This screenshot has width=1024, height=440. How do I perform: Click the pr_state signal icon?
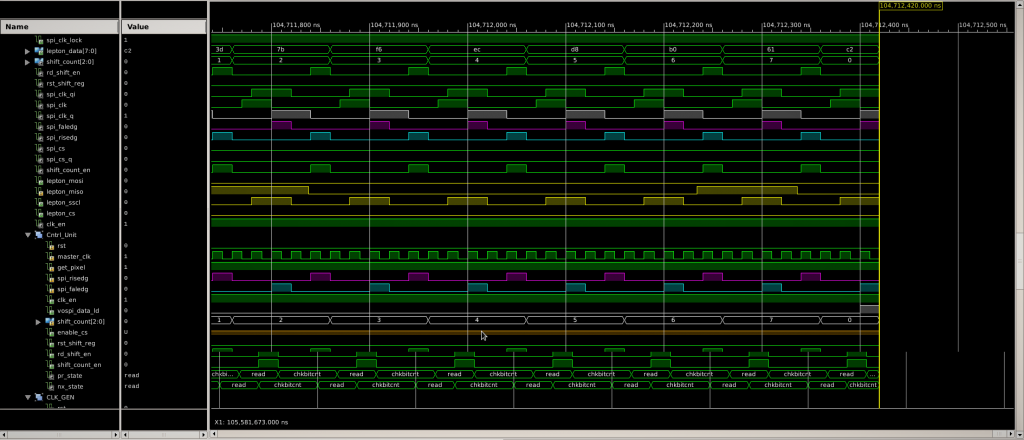pyautogui.click(x=50, y=375)
